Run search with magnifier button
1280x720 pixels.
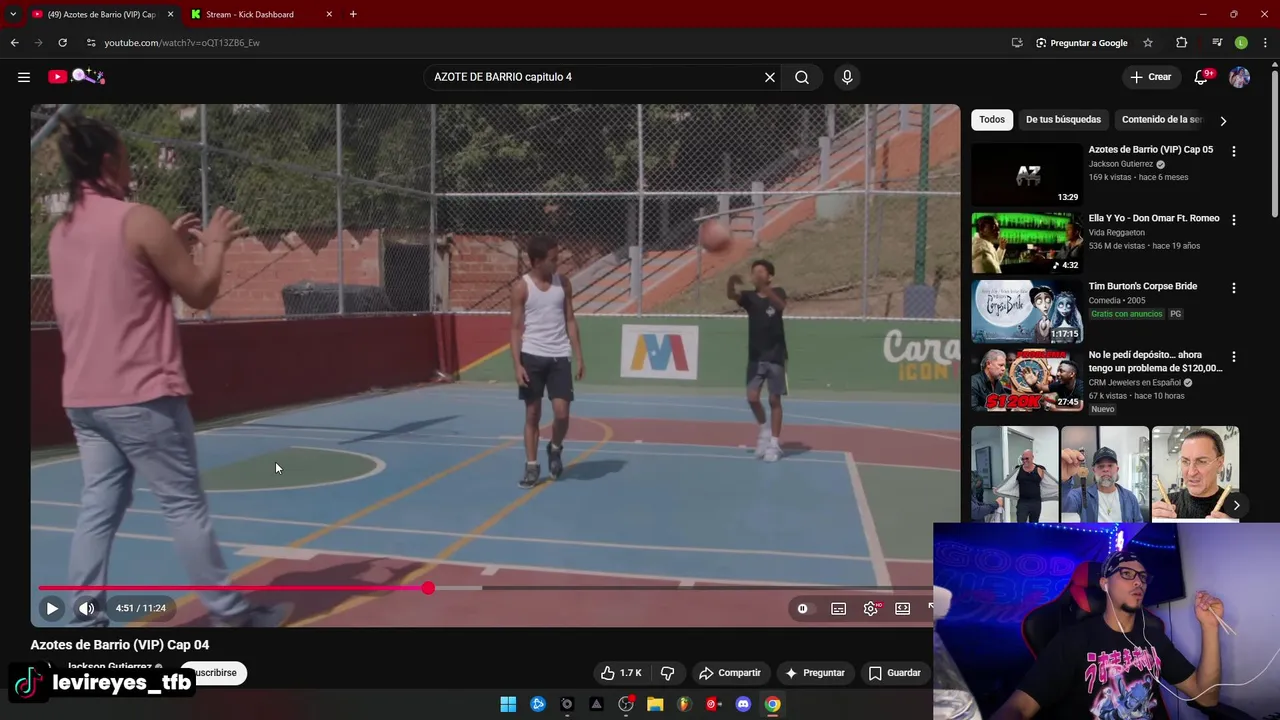pos(802,77)
